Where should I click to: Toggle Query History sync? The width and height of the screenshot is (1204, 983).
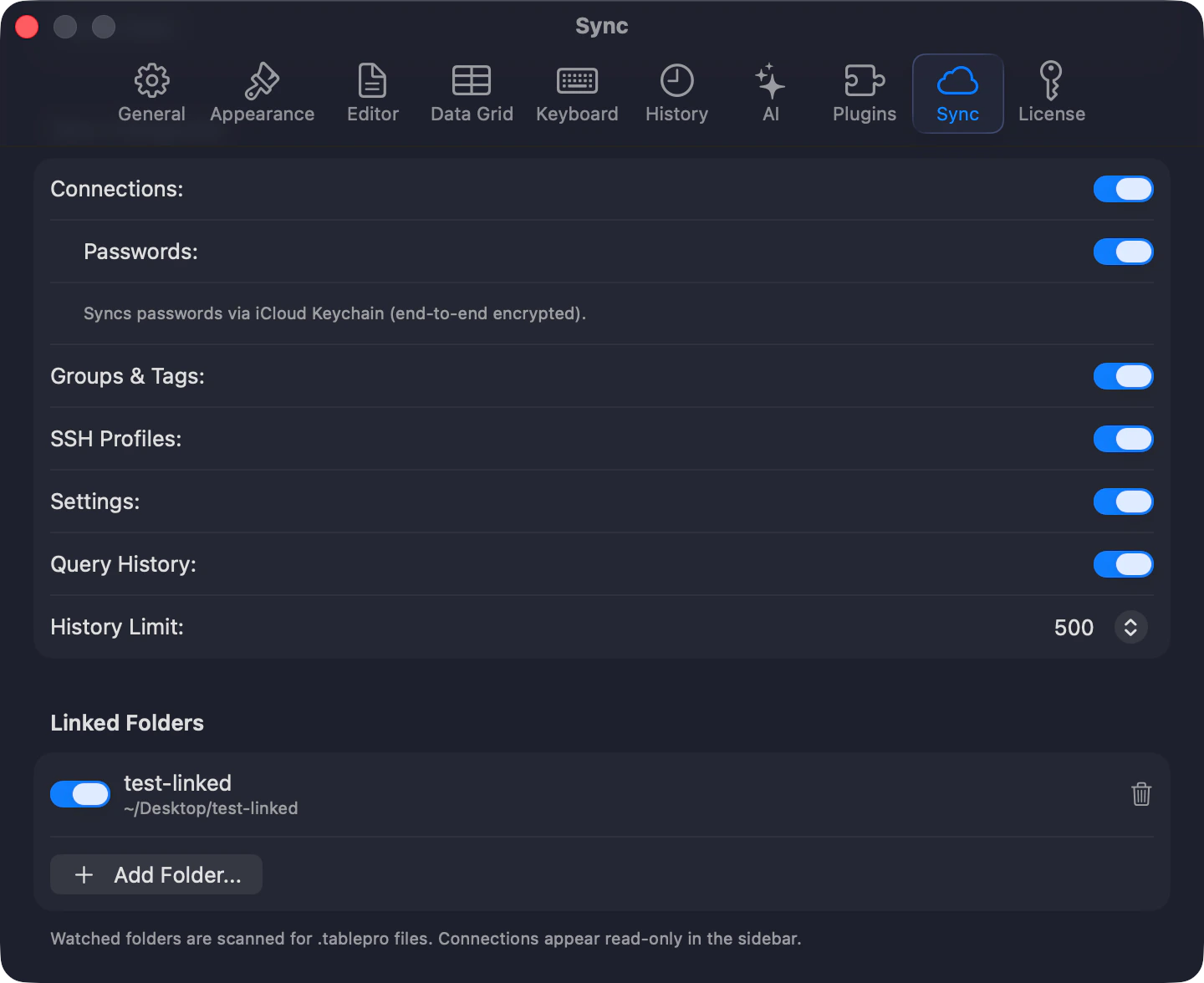click(1124, 564)
